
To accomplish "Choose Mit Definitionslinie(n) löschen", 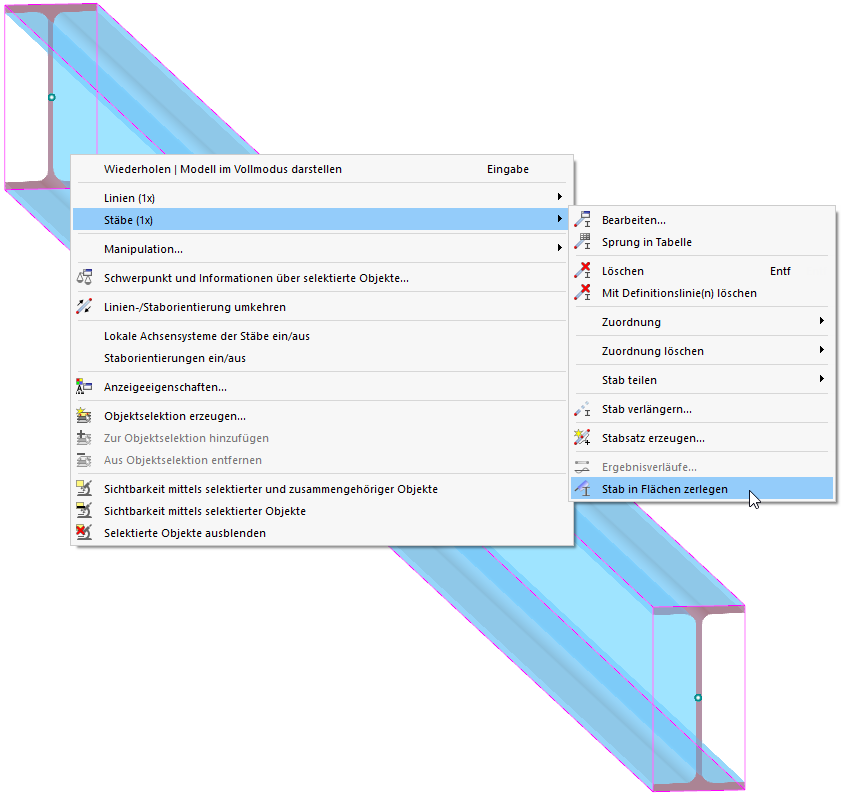I will [x=702, y=293].
